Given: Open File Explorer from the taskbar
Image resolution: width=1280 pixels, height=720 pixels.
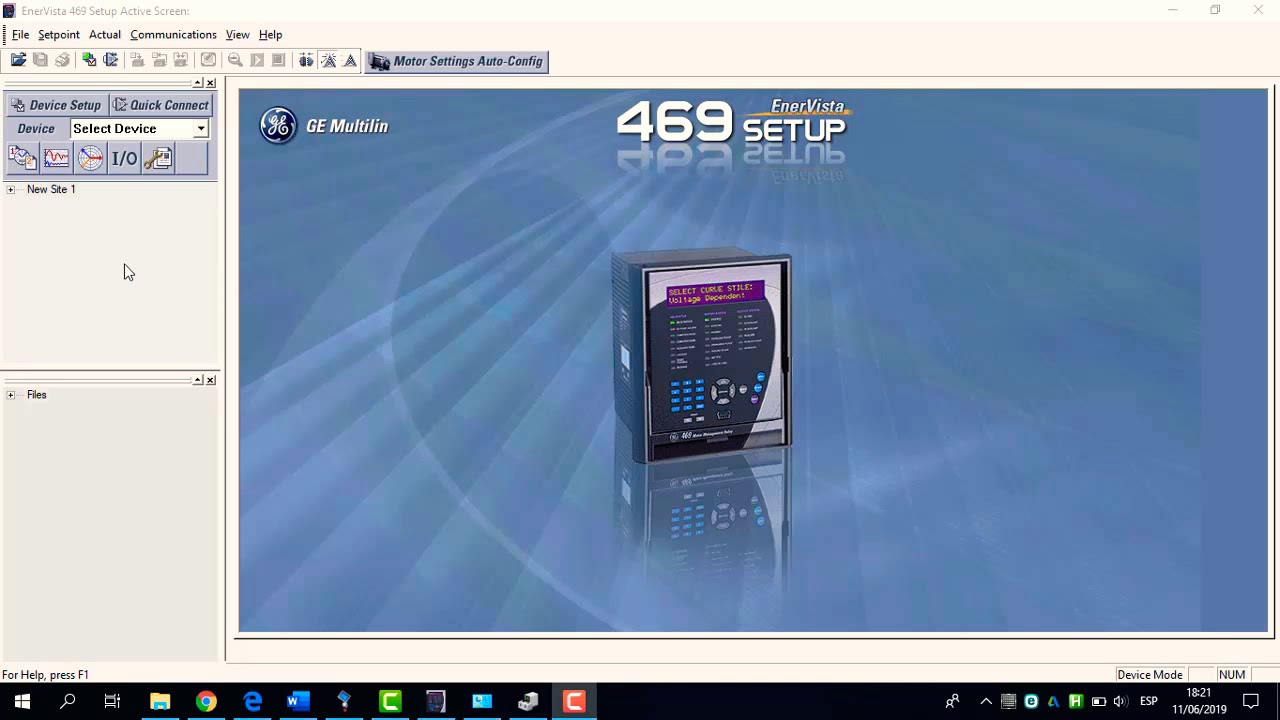Looking at the screenshot, I should [160, 701].
